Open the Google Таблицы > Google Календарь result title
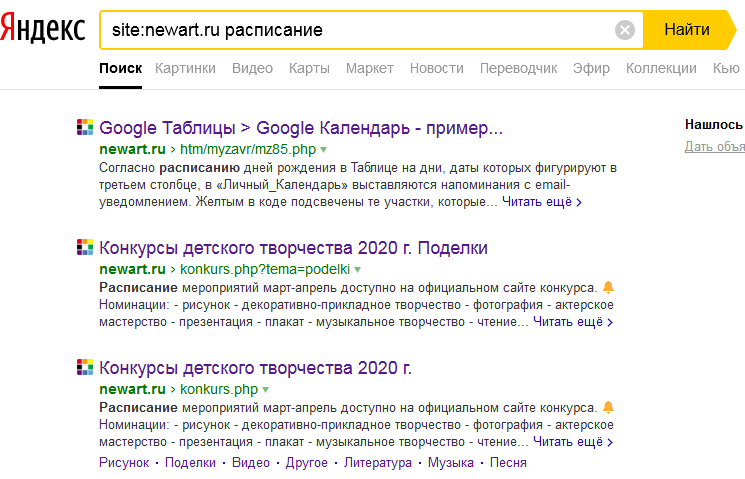The image size is (745, 479). point(301,128)
